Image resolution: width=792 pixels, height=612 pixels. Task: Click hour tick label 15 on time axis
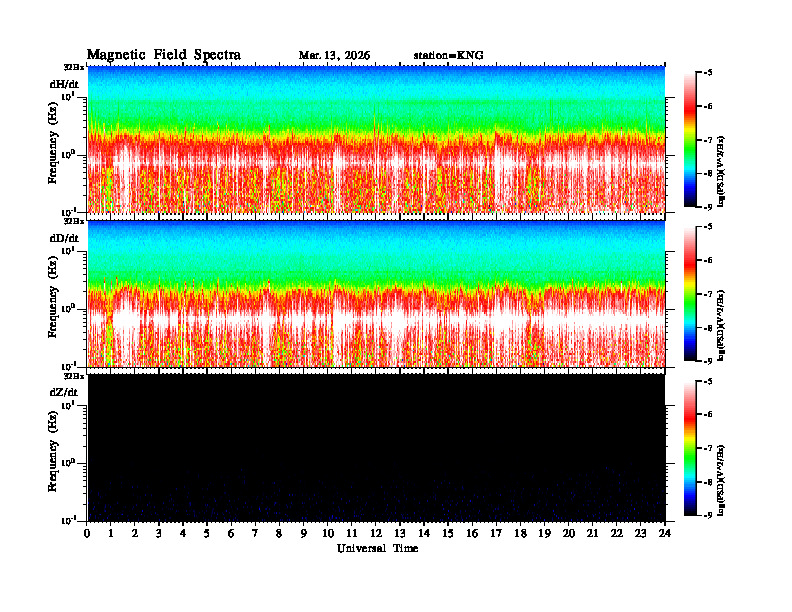tap(448, 533)
